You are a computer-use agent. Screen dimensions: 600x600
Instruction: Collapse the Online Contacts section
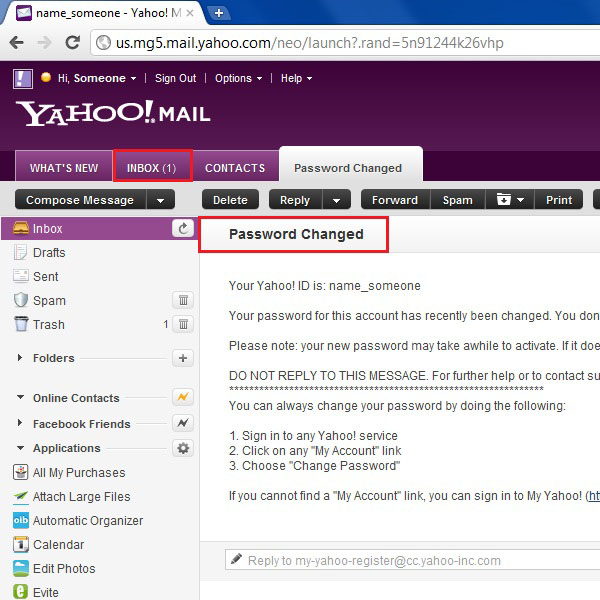pyautogui.click(x=21, y=397)
